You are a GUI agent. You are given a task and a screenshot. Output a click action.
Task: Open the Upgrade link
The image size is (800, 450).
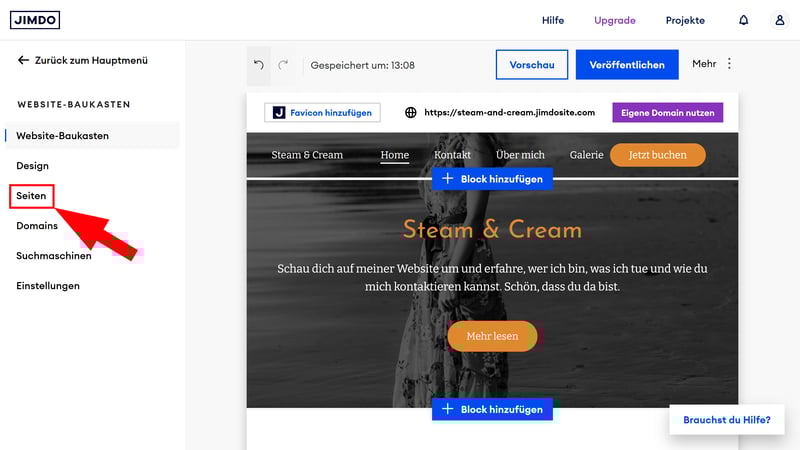pyautogui.click(x=615, y=20)
